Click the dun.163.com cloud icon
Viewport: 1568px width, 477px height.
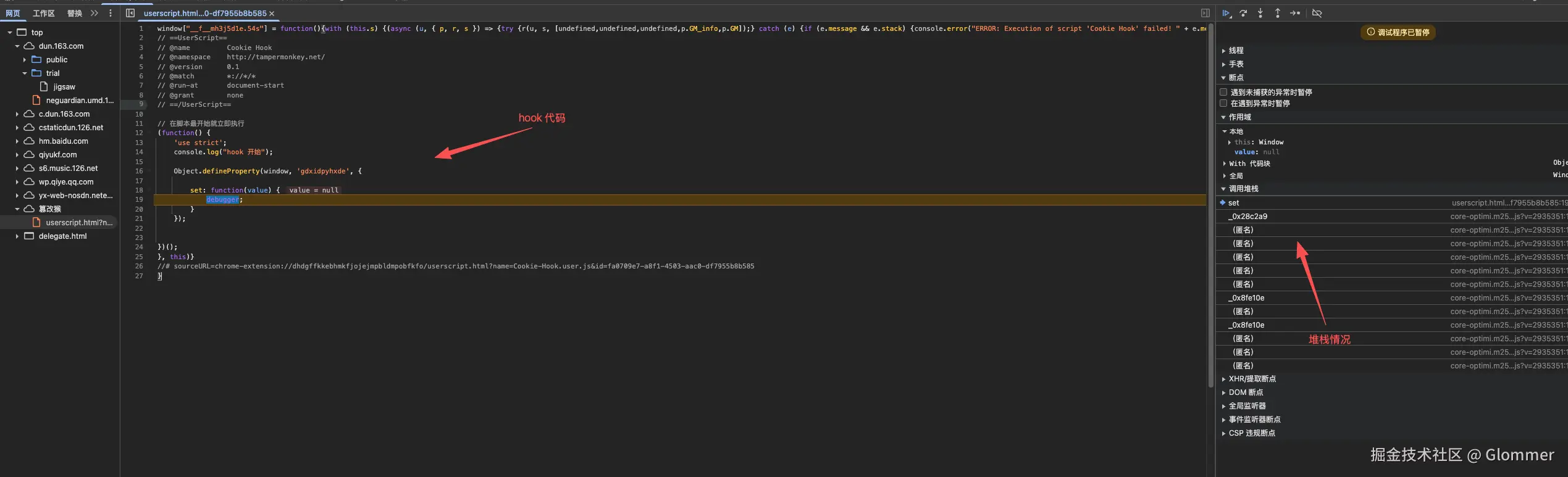(29, 46)
